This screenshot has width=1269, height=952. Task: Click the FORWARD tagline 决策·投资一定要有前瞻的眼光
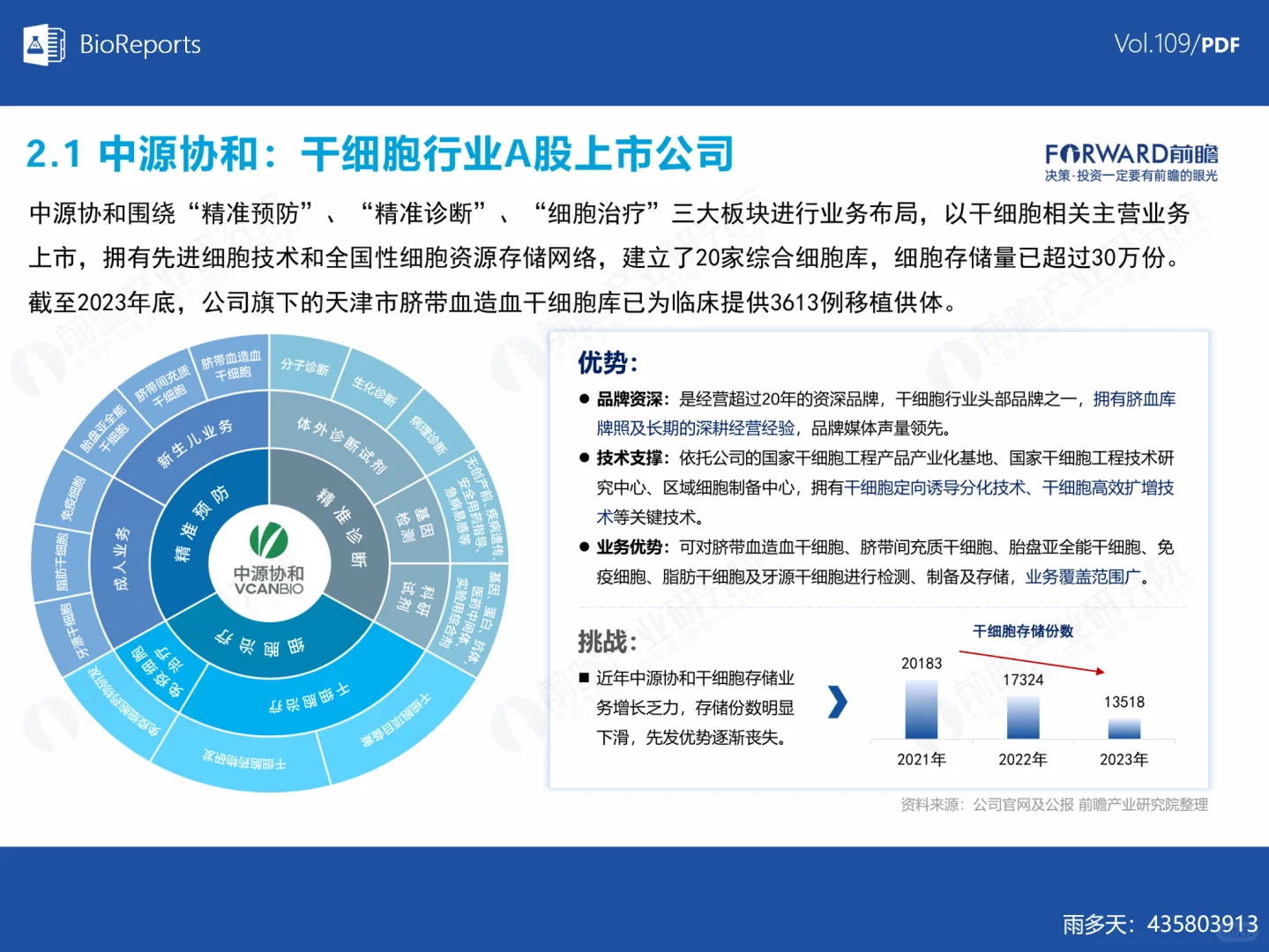pos(1131,175)
